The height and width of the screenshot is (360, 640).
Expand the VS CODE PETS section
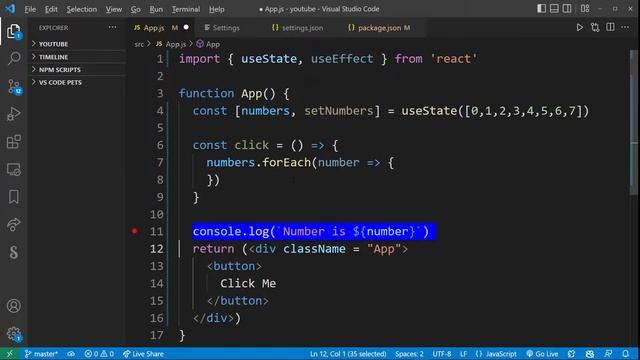76,82
